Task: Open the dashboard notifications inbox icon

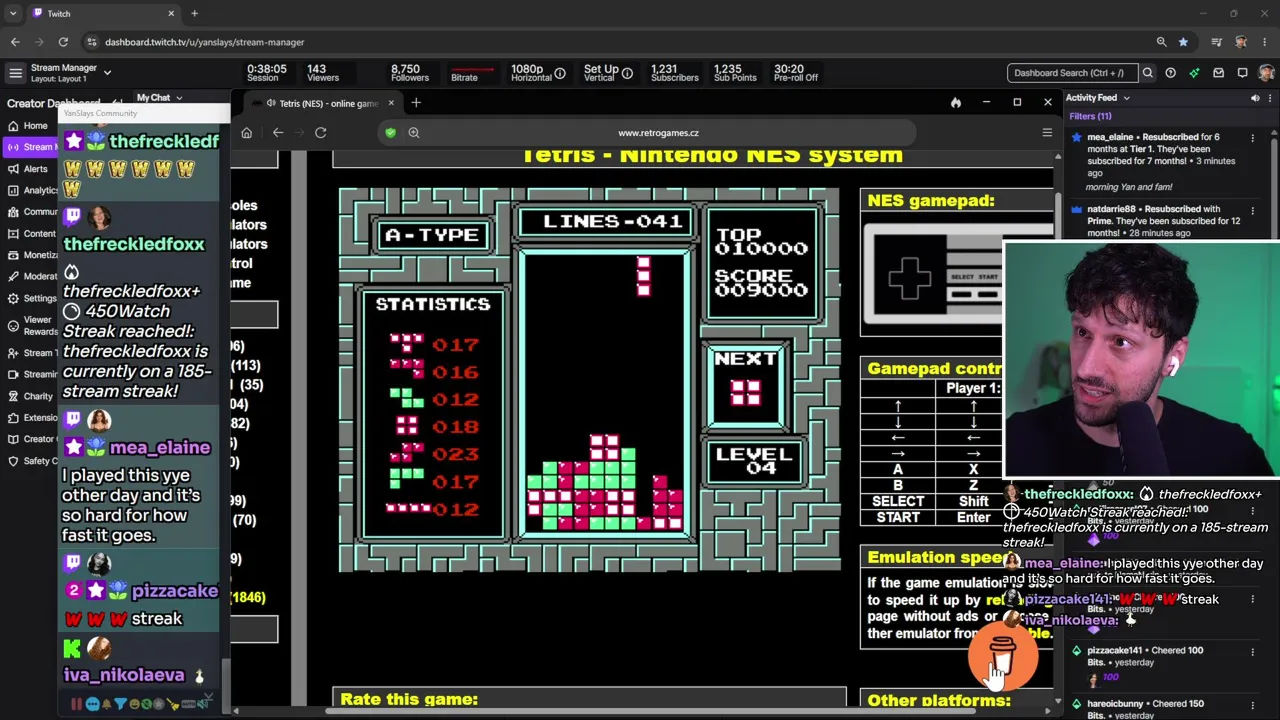Action: click(x=1218, y=73)
